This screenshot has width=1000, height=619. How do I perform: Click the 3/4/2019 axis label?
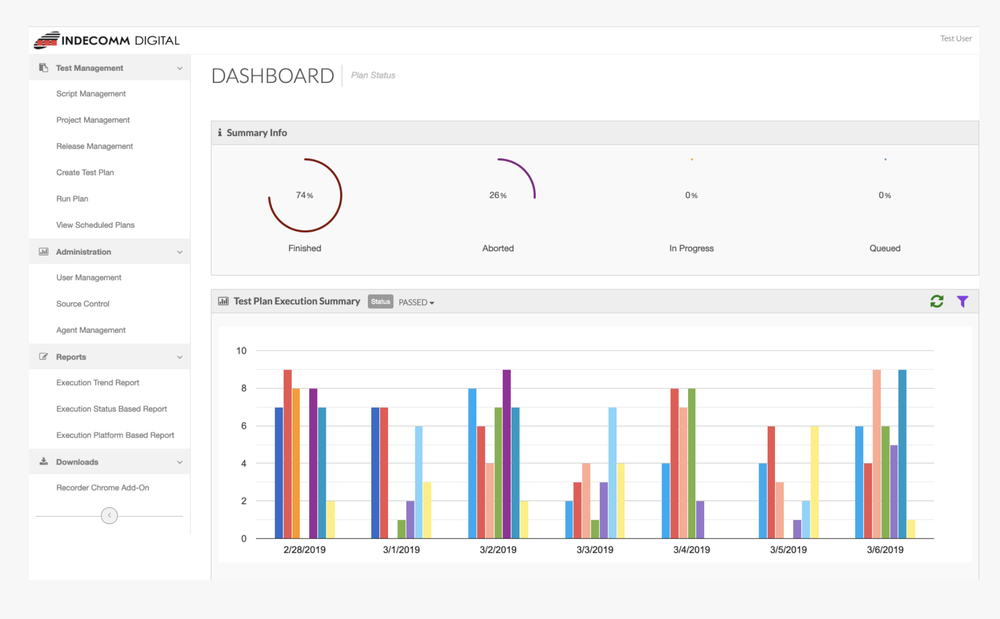[x=691, y=550]
